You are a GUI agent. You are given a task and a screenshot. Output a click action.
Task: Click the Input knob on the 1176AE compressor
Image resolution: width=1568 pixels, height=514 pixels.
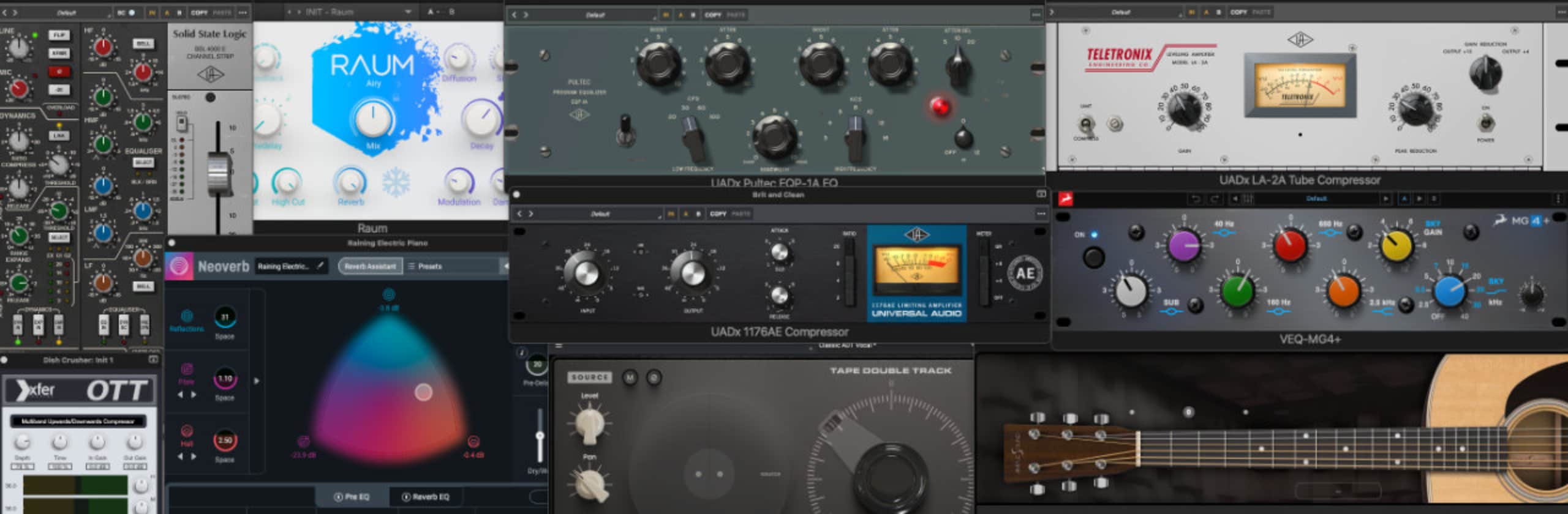(586, 274)
